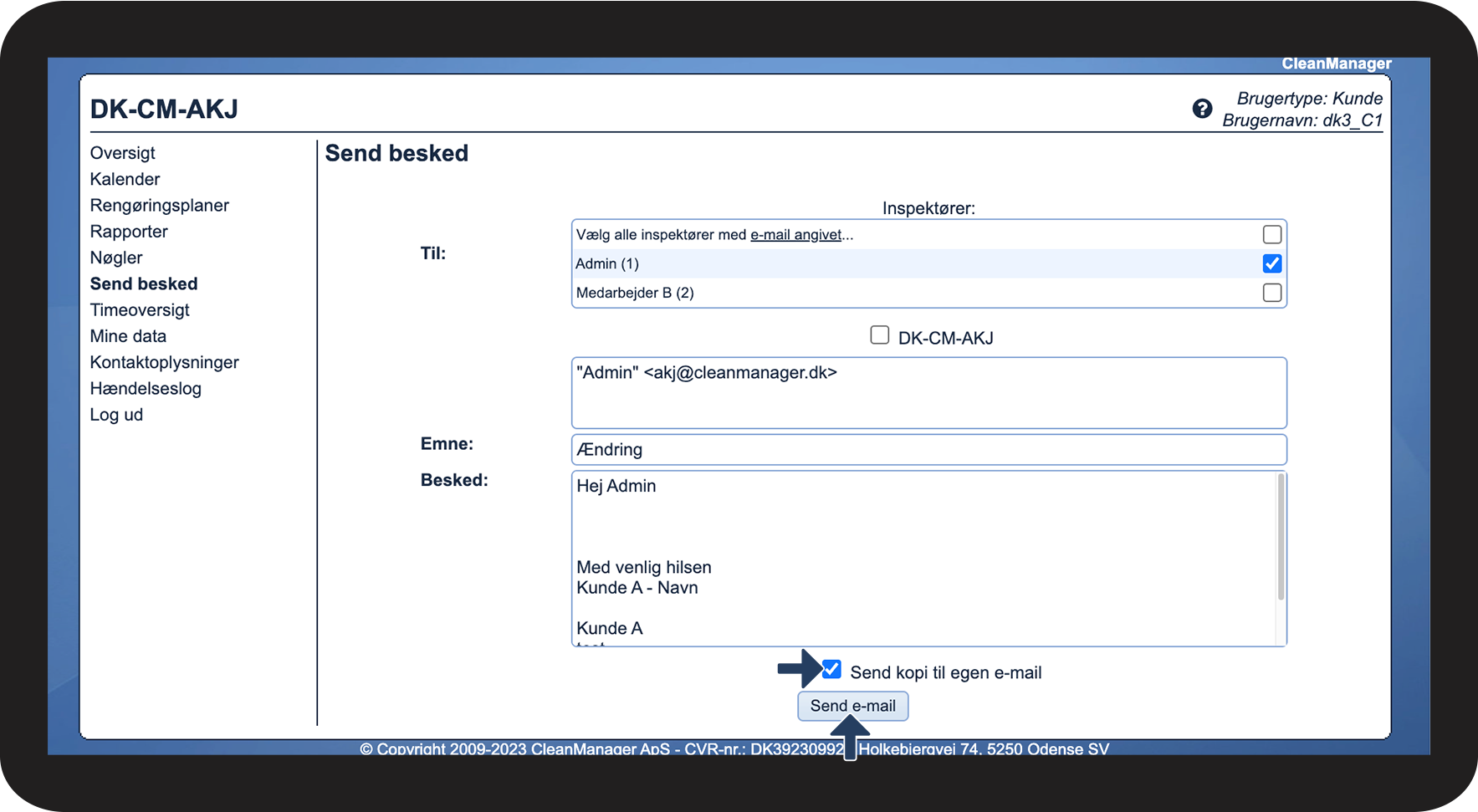This screenshot has width=1478, height=812.
Task: View the Hændelseslog page
Action: 146,389
